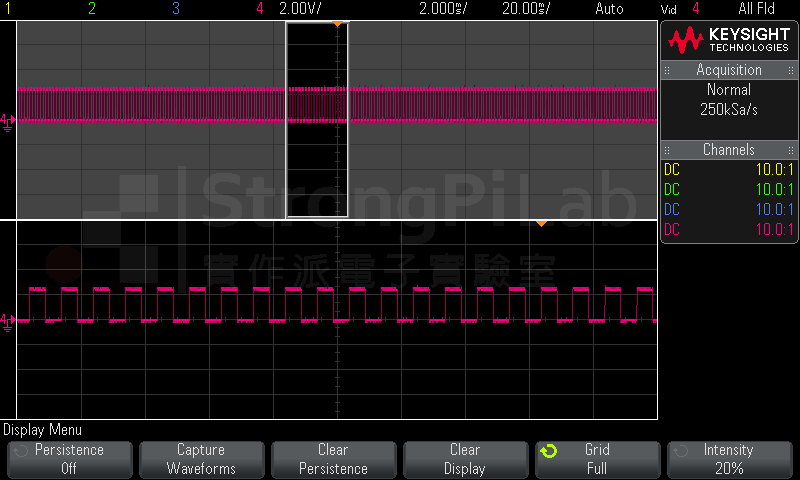Click the Normal acquisition mode text
The image size is (800, 480).
729,90
